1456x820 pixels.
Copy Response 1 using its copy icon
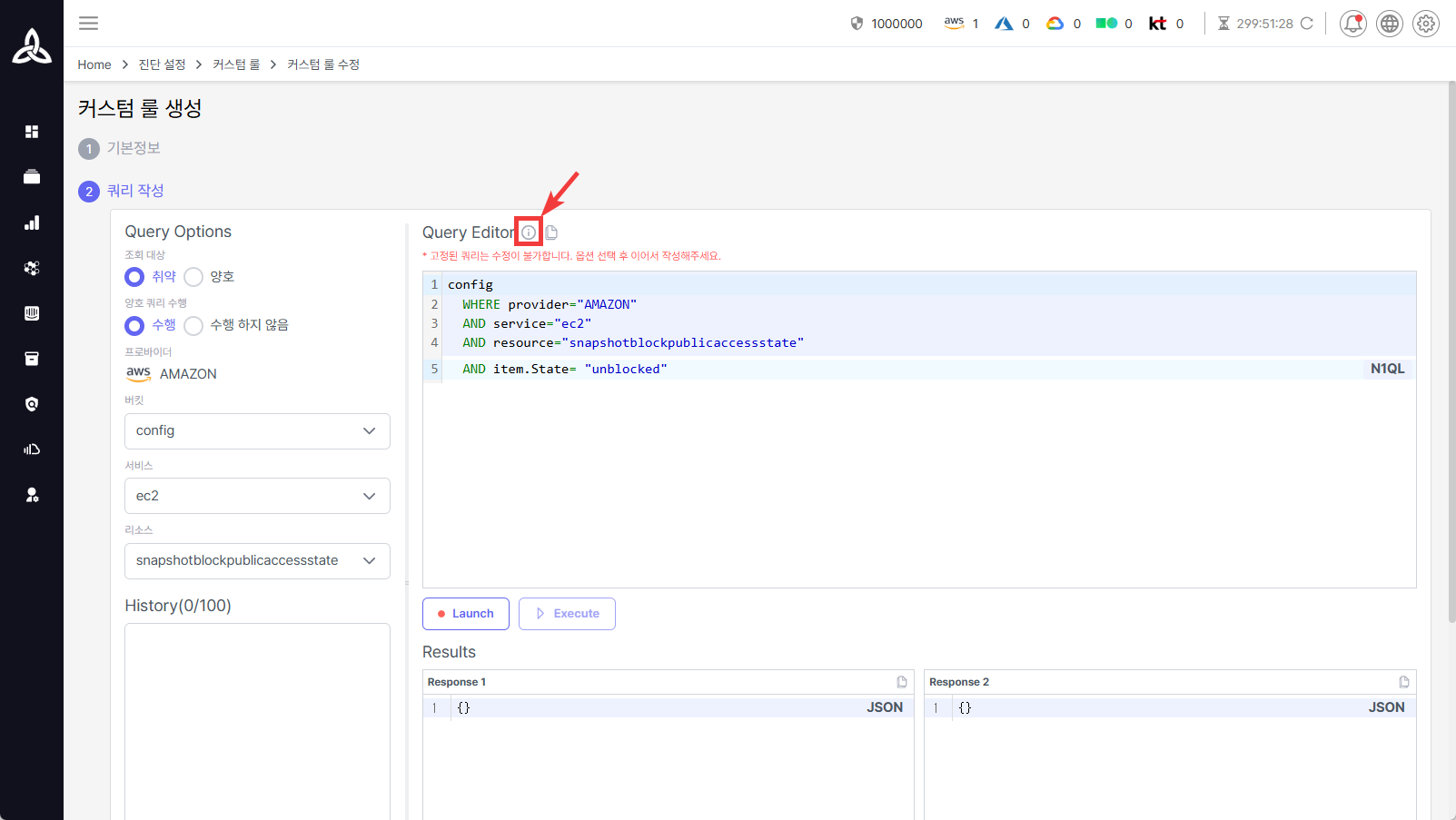point(901,682)
